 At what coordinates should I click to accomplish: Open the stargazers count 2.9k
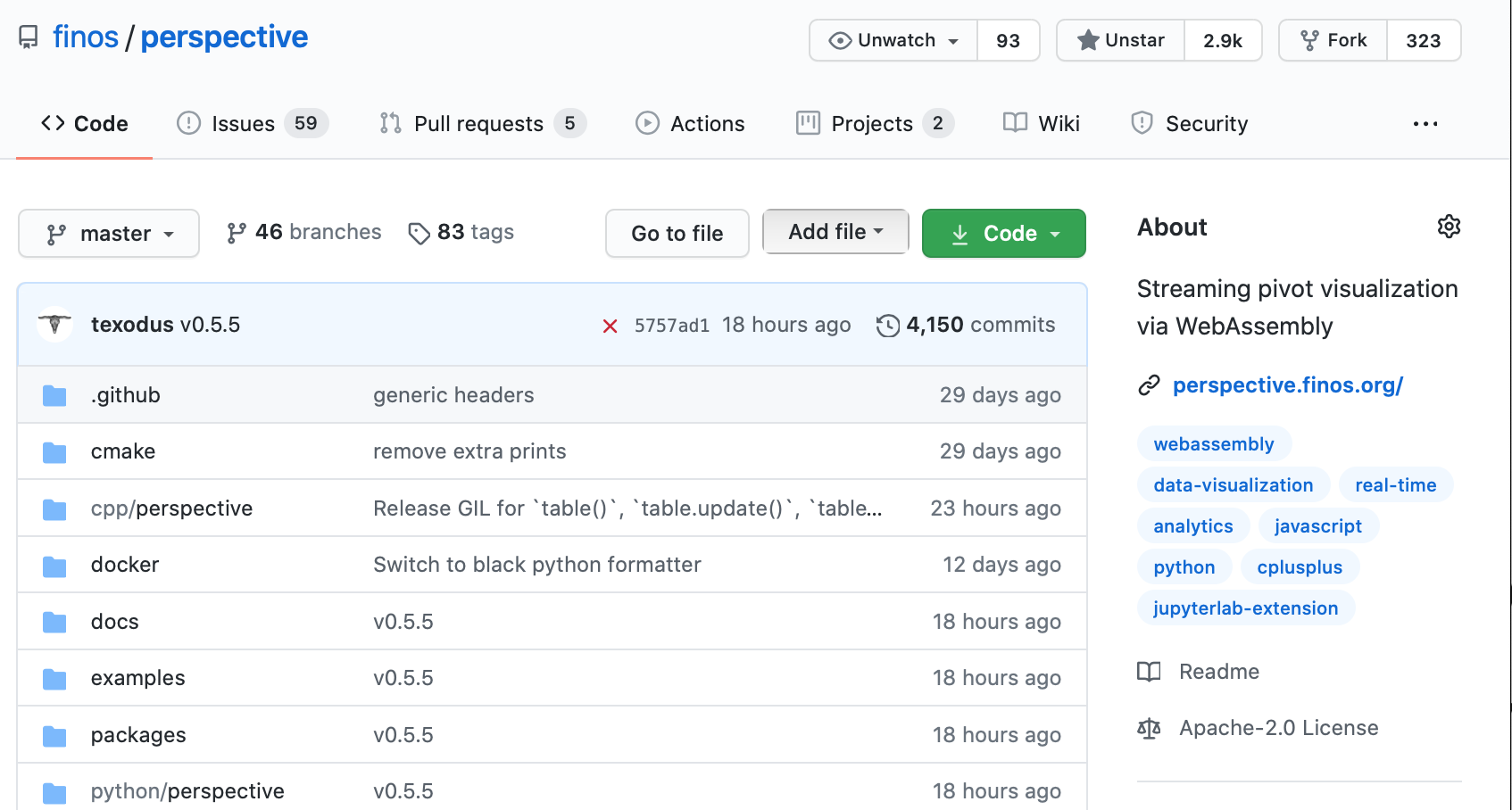coord(1223,40)
